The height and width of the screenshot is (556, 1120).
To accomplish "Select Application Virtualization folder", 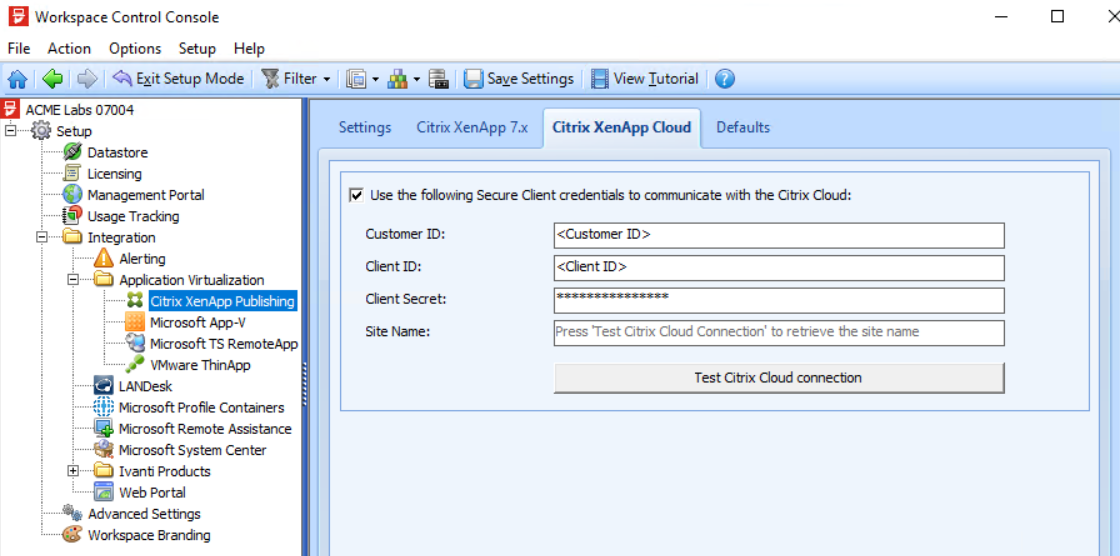I will 191,280.
